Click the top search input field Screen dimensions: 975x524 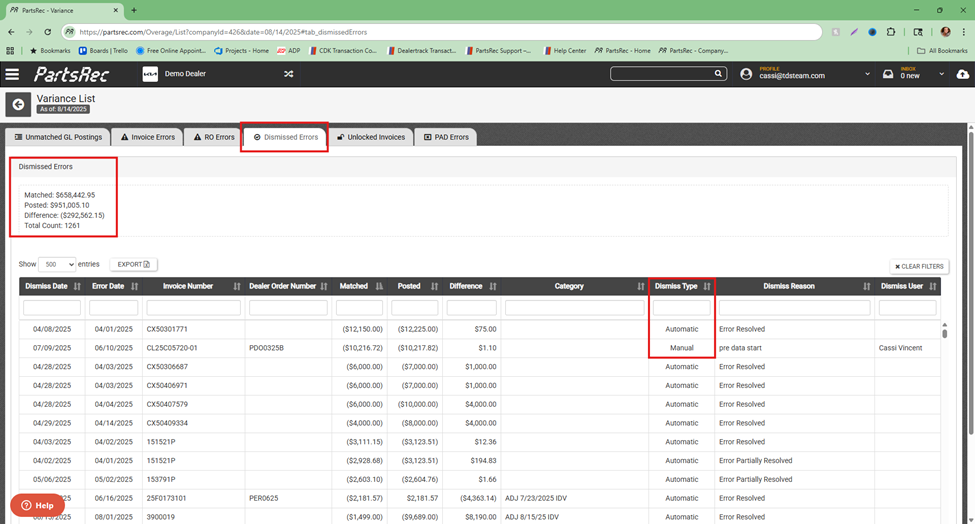point(662,74)
